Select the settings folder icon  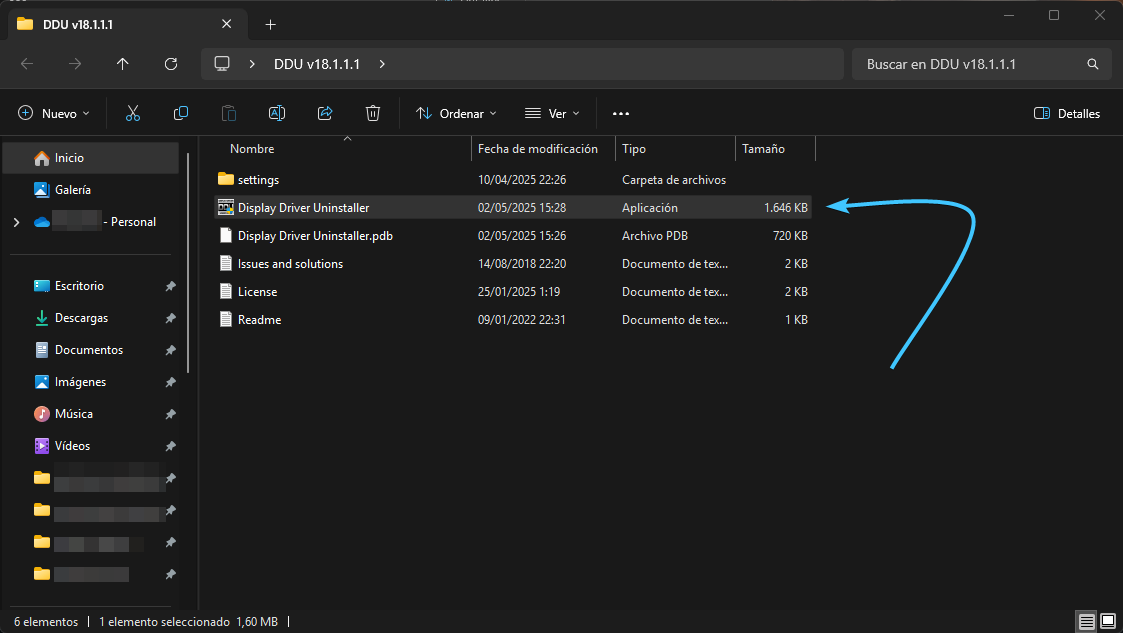click(226, 179)
